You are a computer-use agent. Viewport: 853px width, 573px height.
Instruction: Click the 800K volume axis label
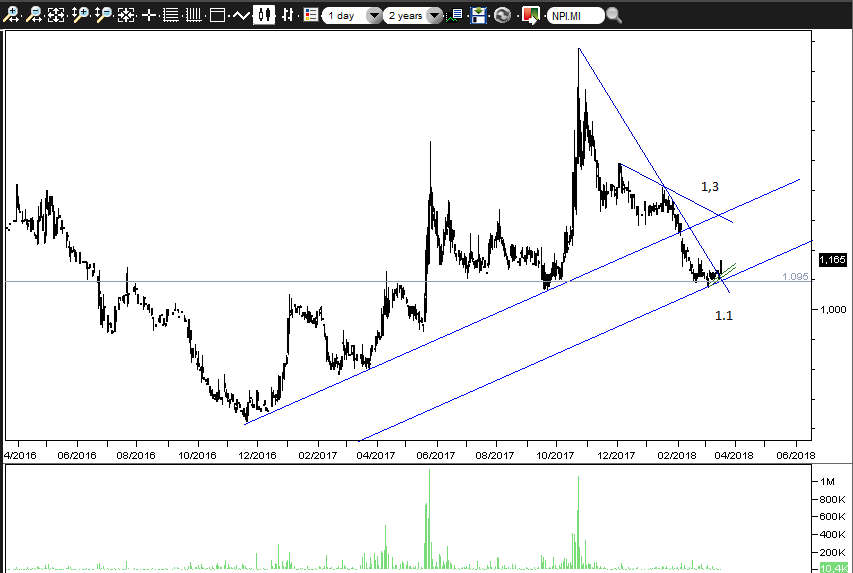[832, 499]
